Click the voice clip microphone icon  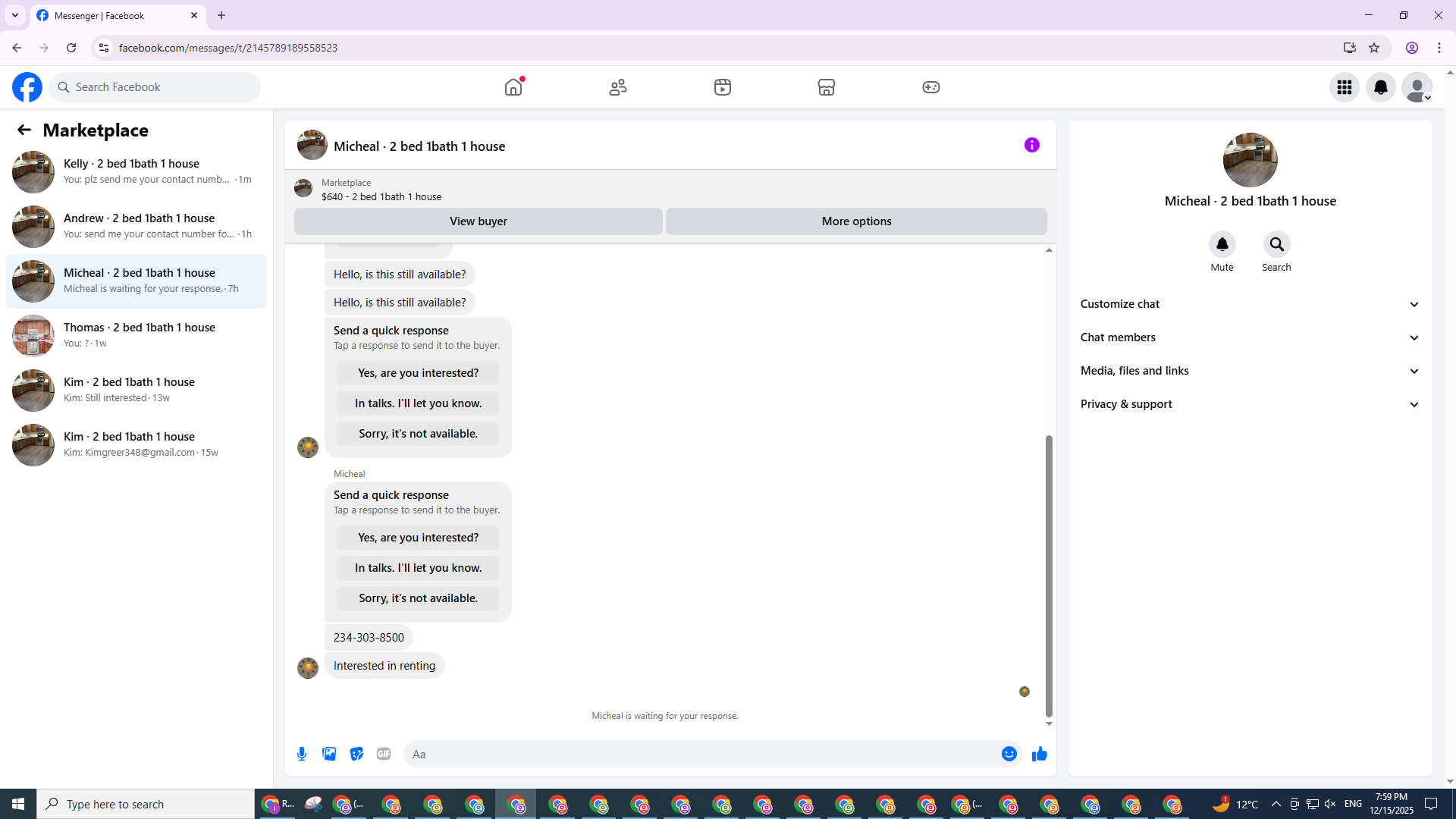tap(302, 754)
